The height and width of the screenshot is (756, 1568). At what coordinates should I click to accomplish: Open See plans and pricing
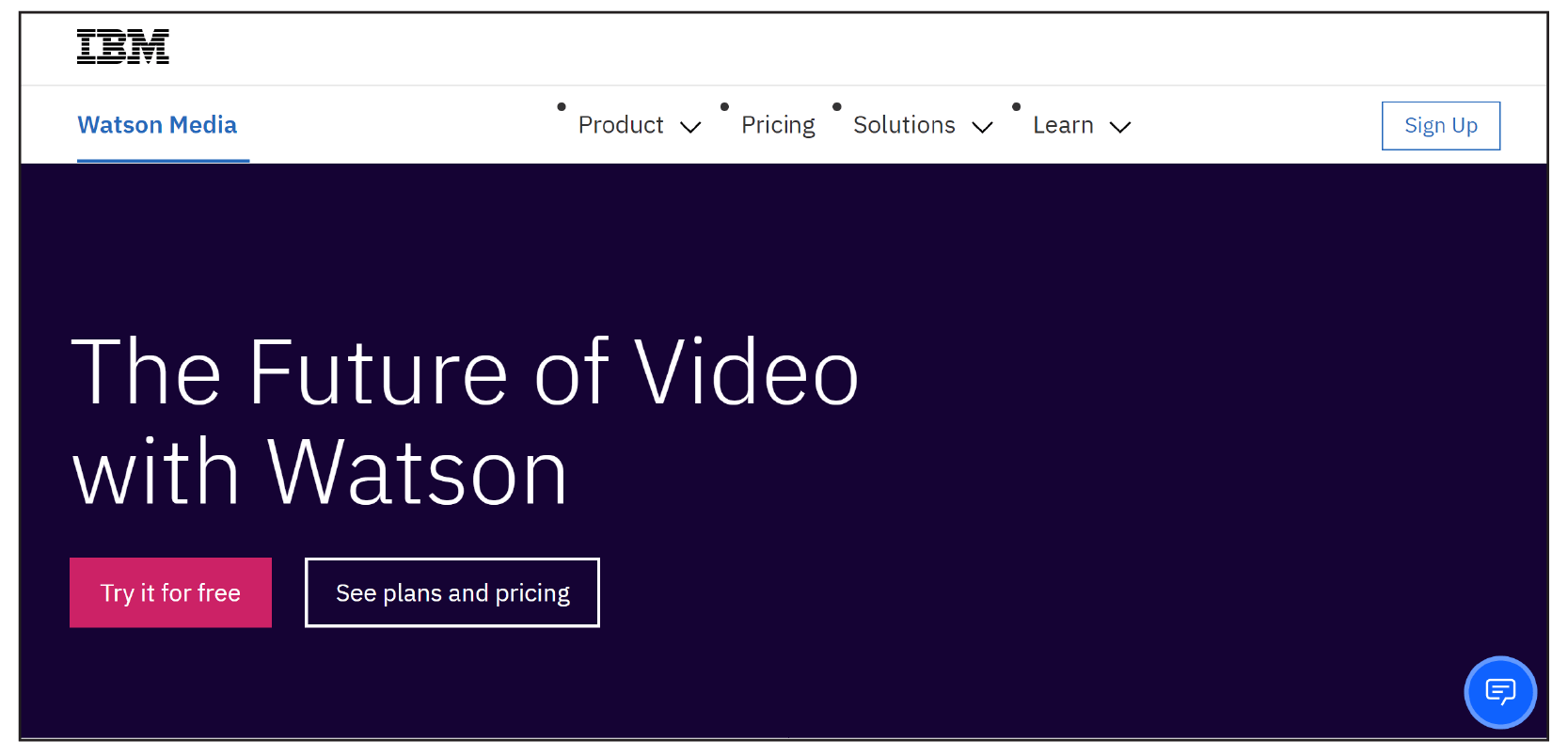click(x=452, y=592)
